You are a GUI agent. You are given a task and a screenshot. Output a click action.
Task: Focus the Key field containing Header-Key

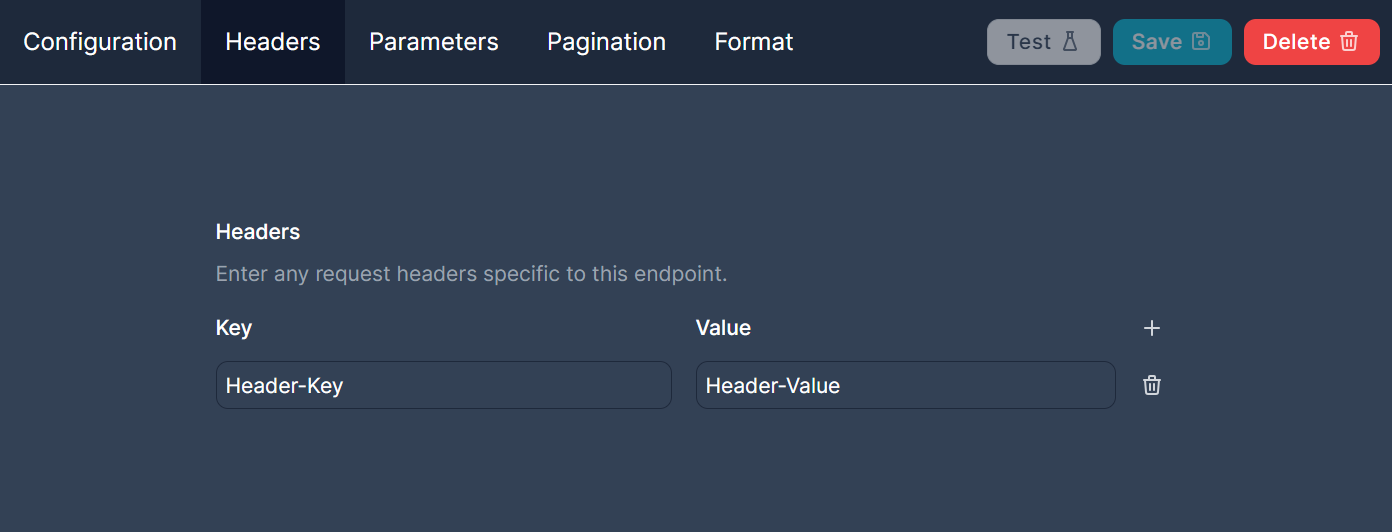pos(443,385)
